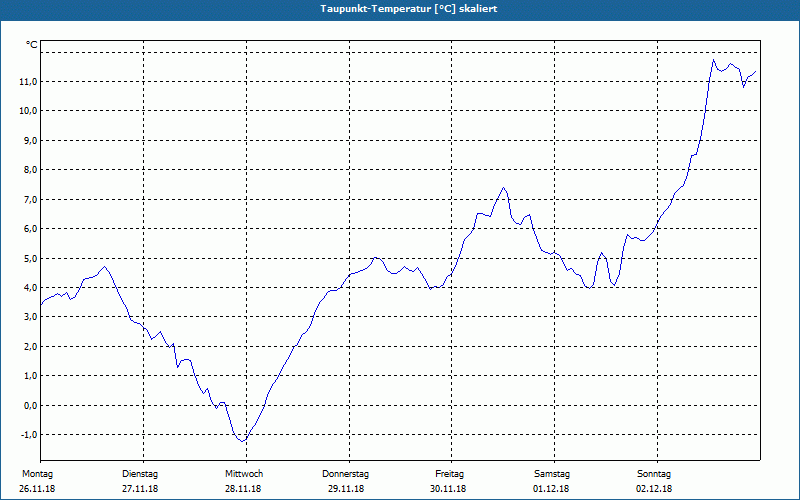Screen dimensions: 800x500
Task: Click the 1,0 y-axis label
Action: click(x=30, y=376)
